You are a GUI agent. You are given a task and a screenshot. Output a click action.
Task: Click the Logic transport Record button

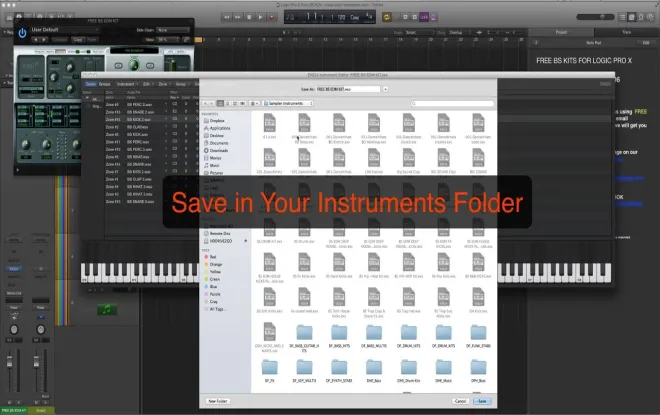point(271,17)
